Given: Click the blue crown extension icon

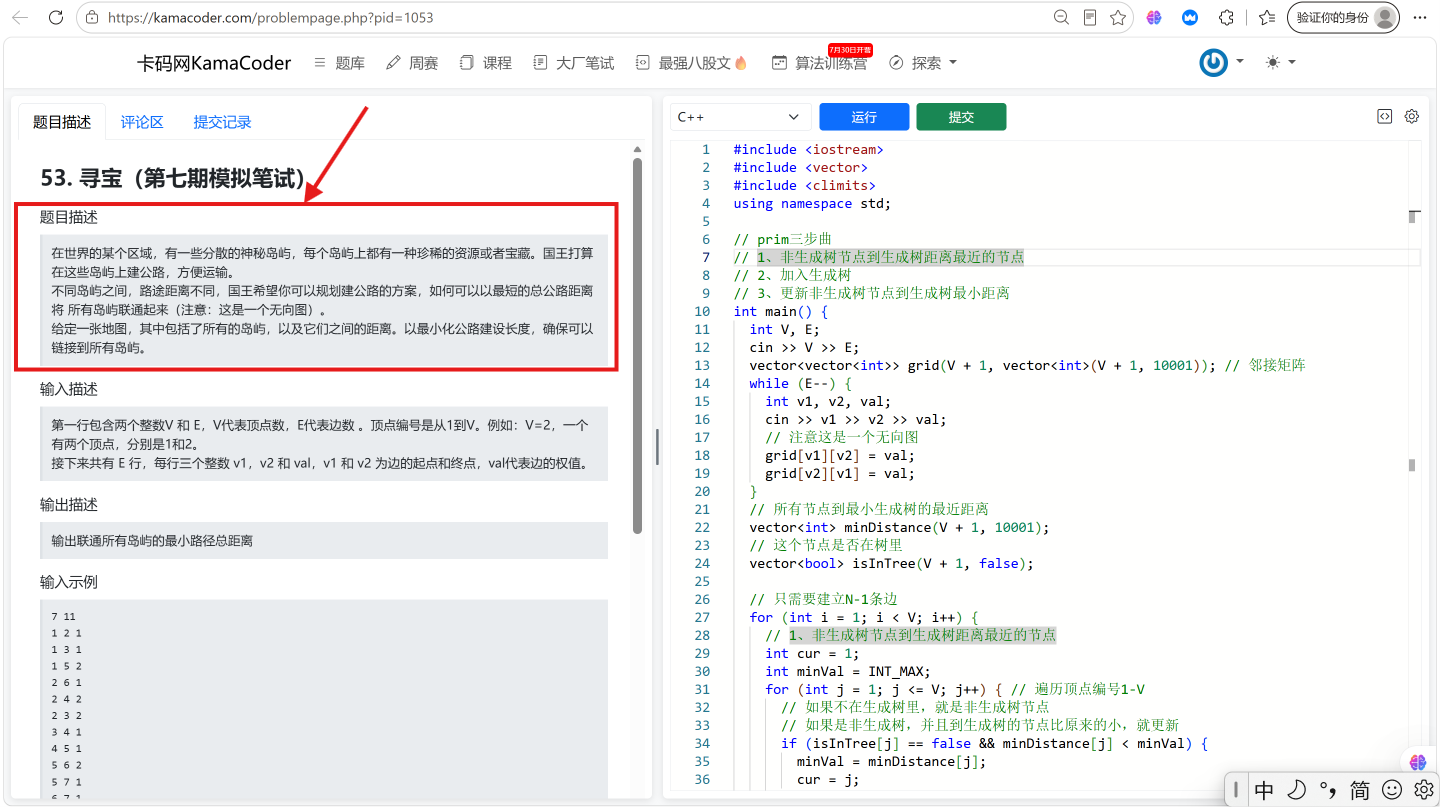Looking at the screenshot, I should tap(1190, 17).
